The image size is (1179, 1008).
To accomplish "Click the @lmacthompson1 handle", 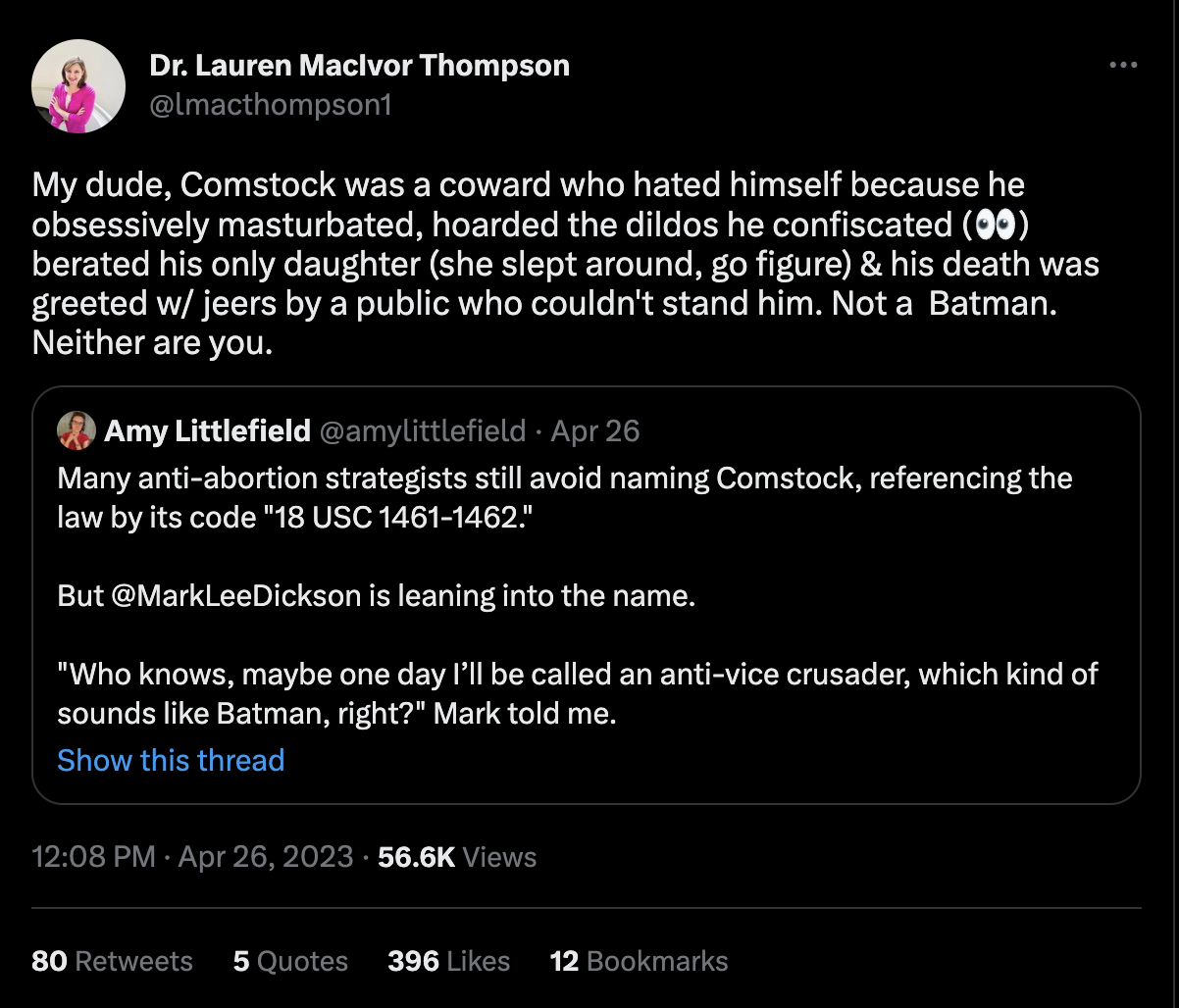I will (270, 105).
